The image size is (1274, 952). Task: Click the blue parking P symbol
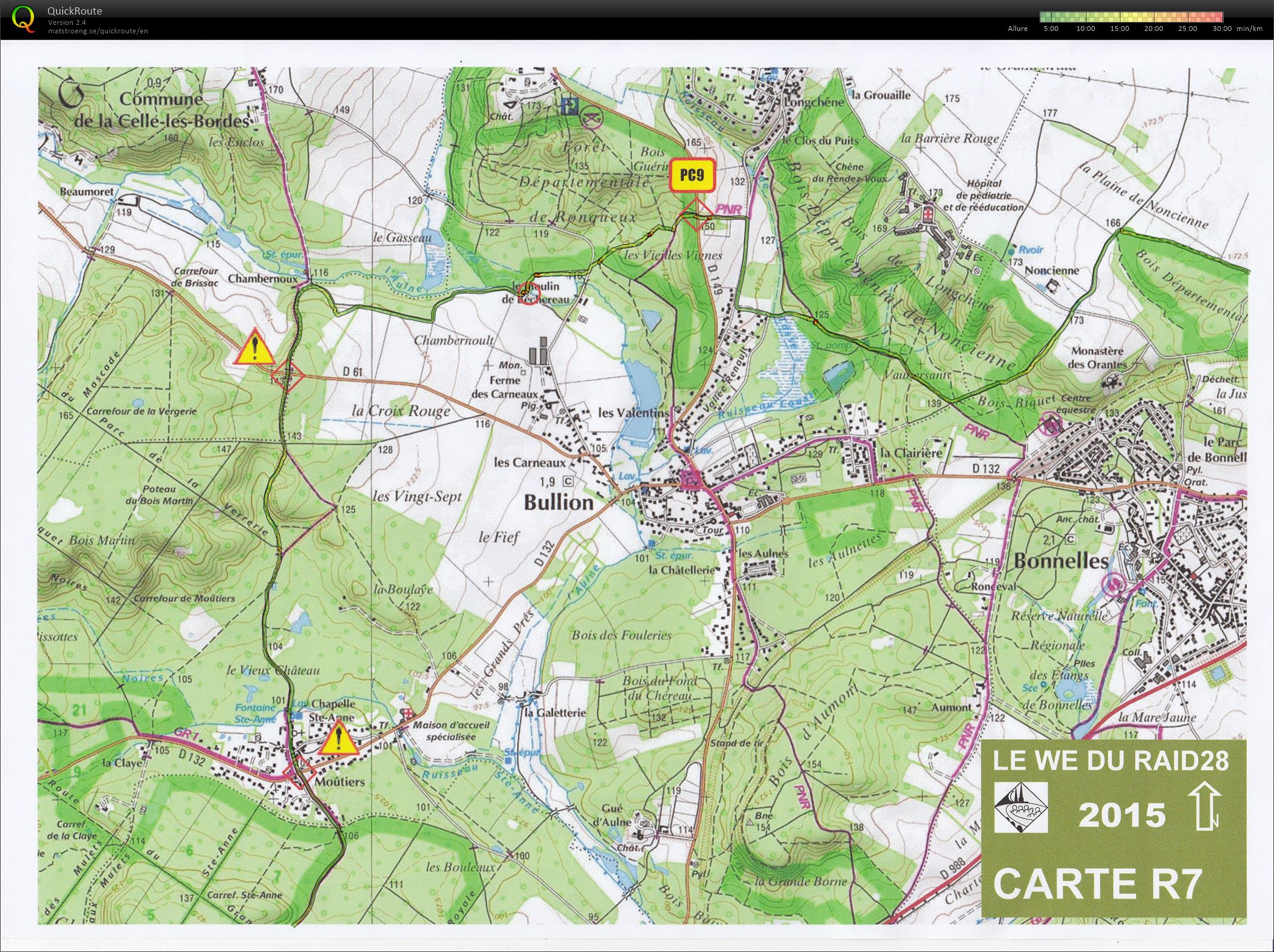pos(569,107)
